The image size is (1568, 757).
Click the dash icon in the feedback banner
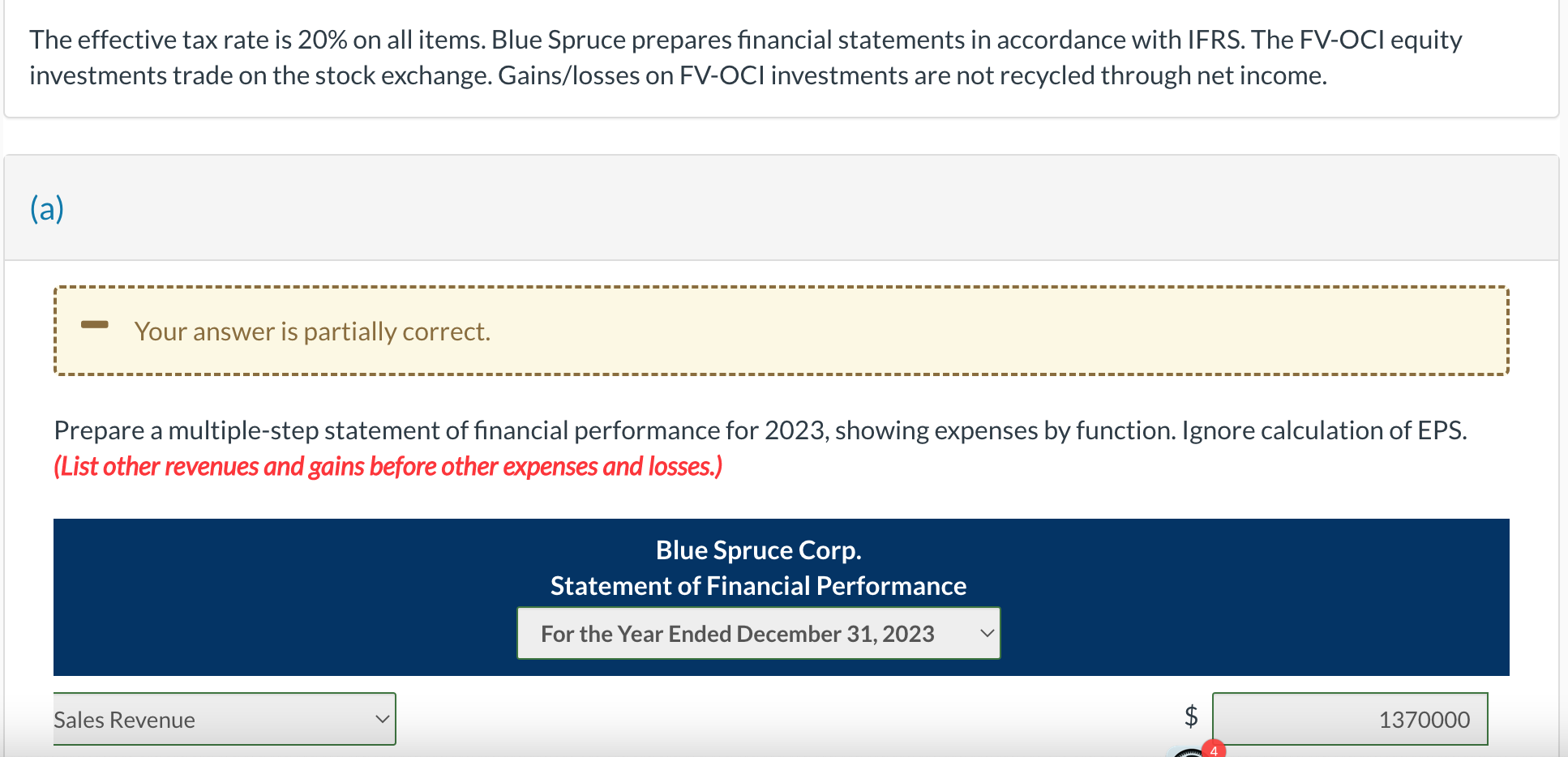tap(95, 326)
